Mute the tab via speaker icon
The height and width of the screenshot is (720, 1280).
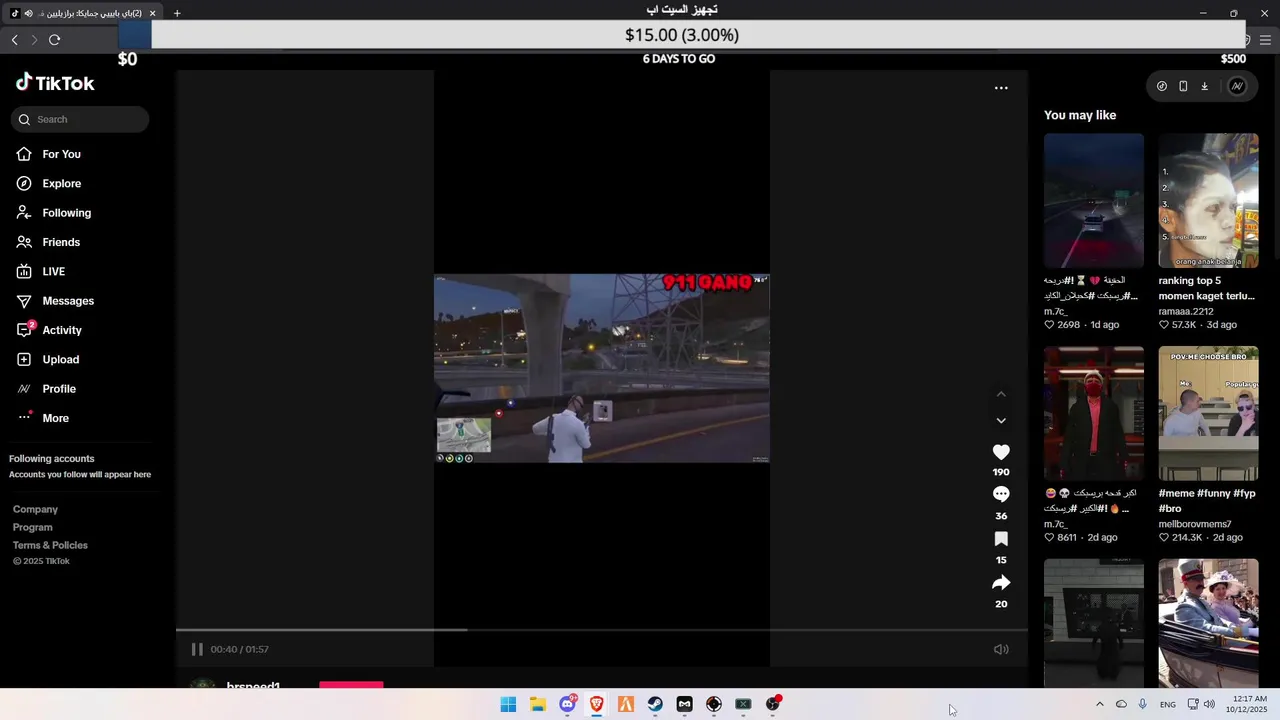click(x=27, y=13)
